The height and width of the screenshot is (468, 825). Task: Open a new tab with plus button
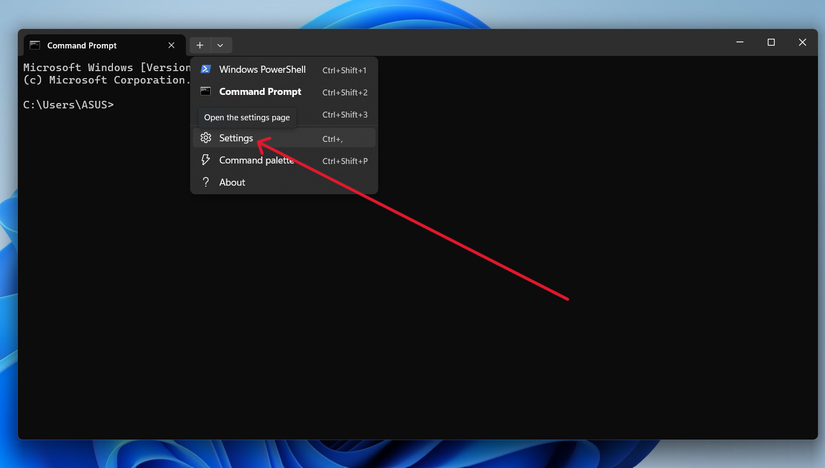[200, 45]
